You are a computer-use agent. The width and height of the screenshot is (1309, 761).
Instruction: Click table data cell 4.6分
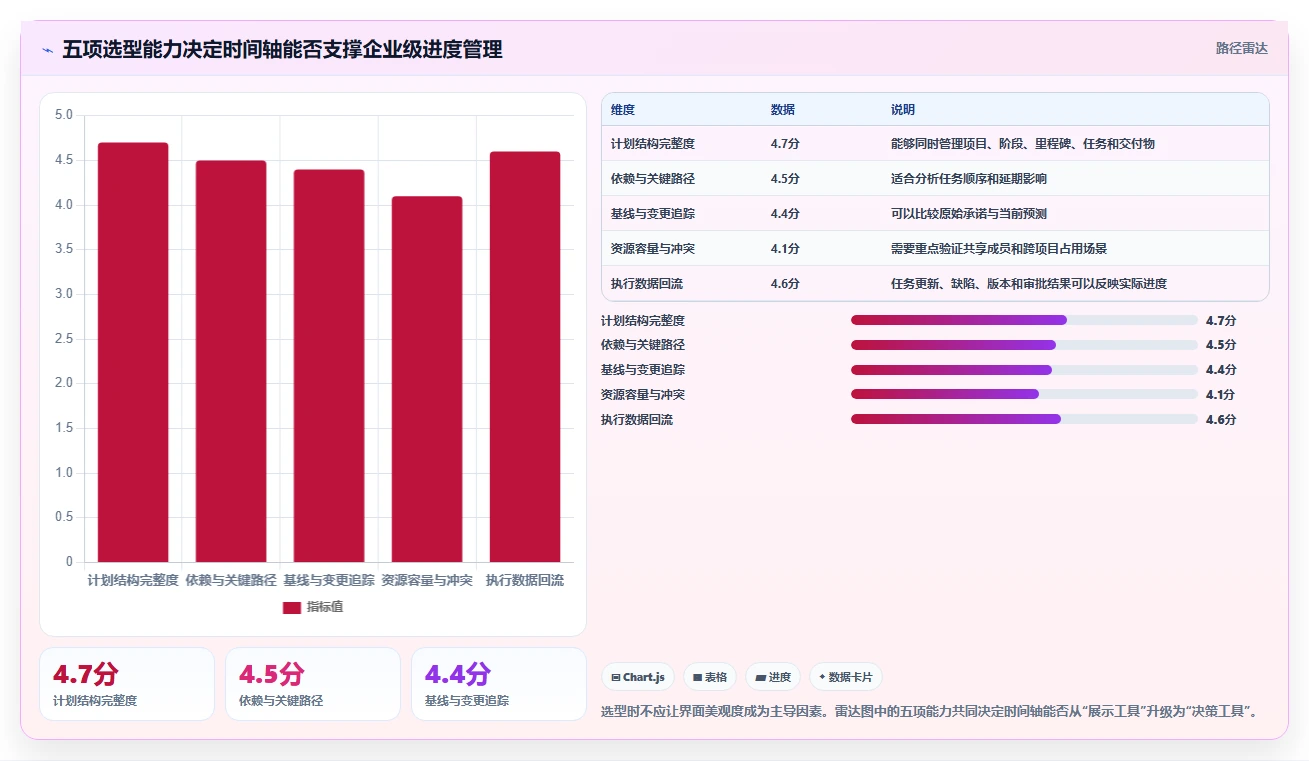(785, 284)
